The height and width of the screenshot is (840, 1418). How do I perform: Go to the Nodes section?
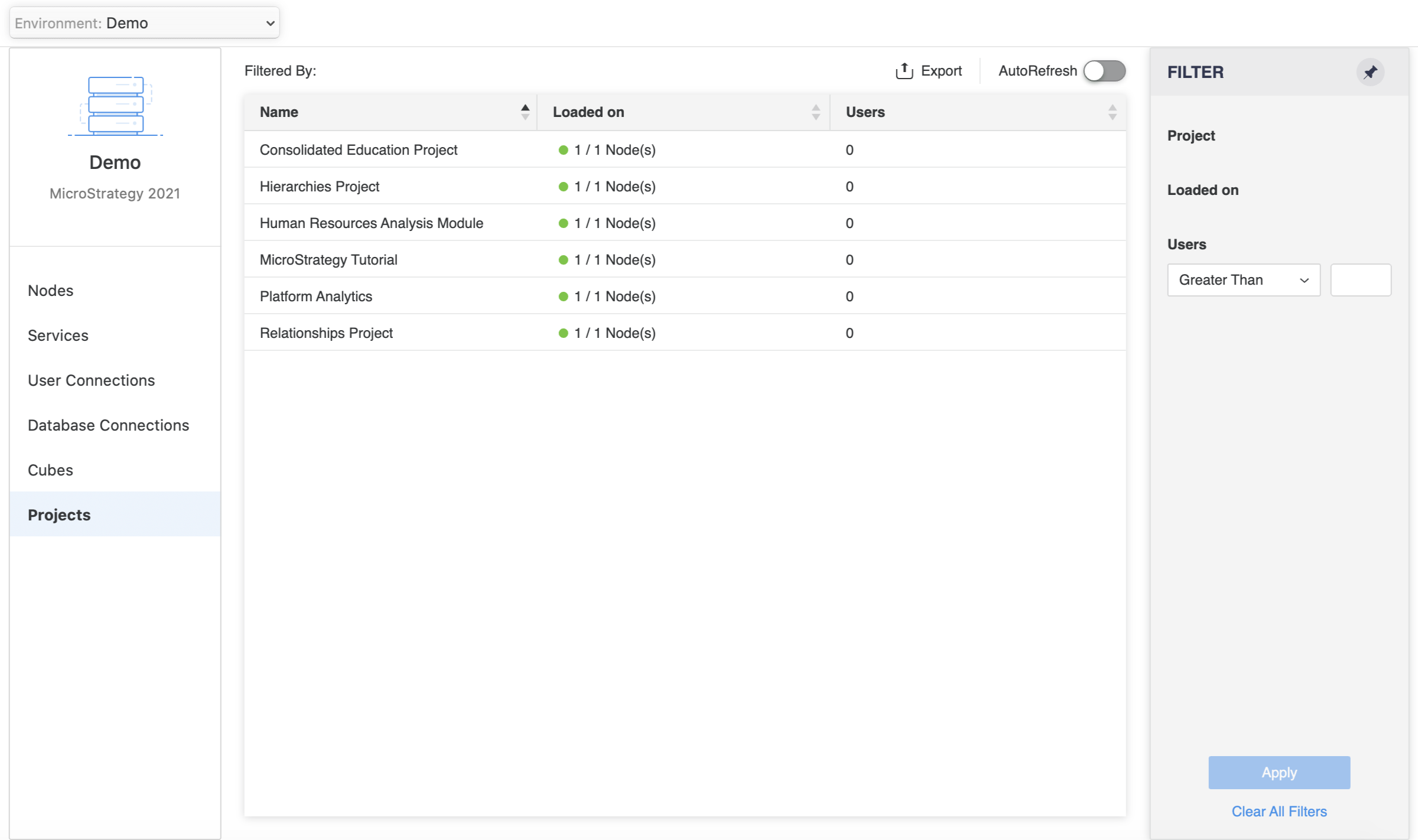point(51,291)
